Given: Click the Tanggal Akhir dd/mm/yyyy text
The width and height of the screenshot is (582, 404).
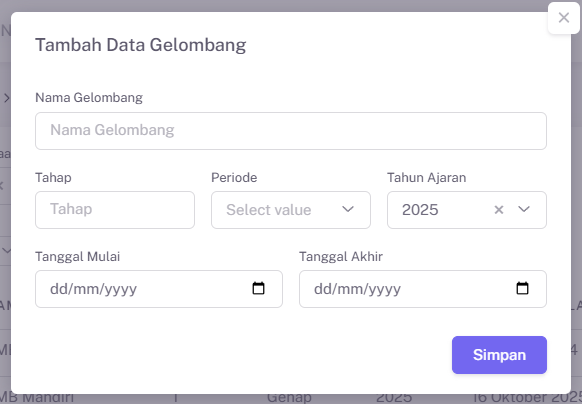Looking at the screenshot, I should click(x=357, y=289).
